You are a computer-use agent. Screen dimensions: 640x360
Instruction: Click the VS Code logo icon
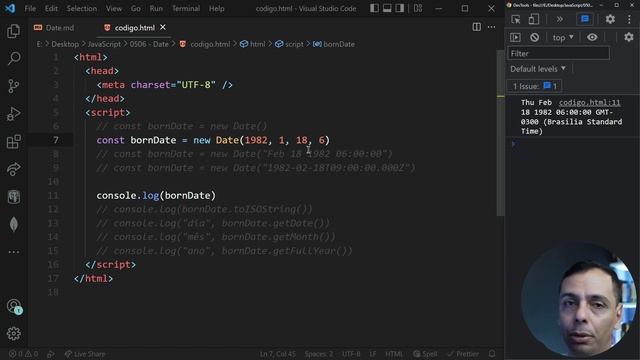point(10,8)
